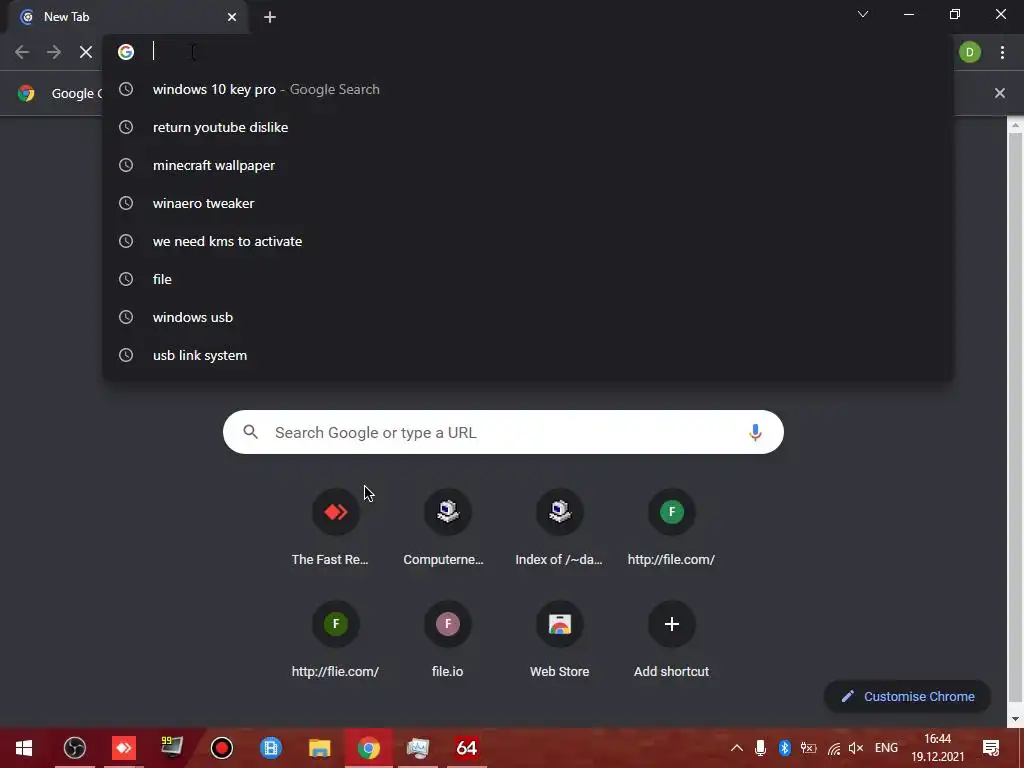Screen dimensions: 1024x768
Task: Choose suggestion minecraft wallpaper
Action: coord(527,165)
